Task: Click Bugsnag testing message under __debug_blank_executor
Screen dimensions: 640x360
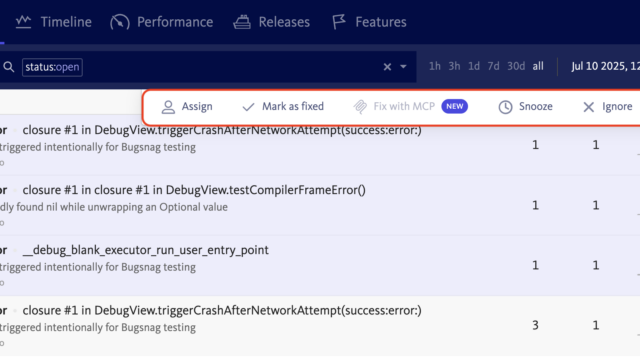Action: click(x=98, y=267)
